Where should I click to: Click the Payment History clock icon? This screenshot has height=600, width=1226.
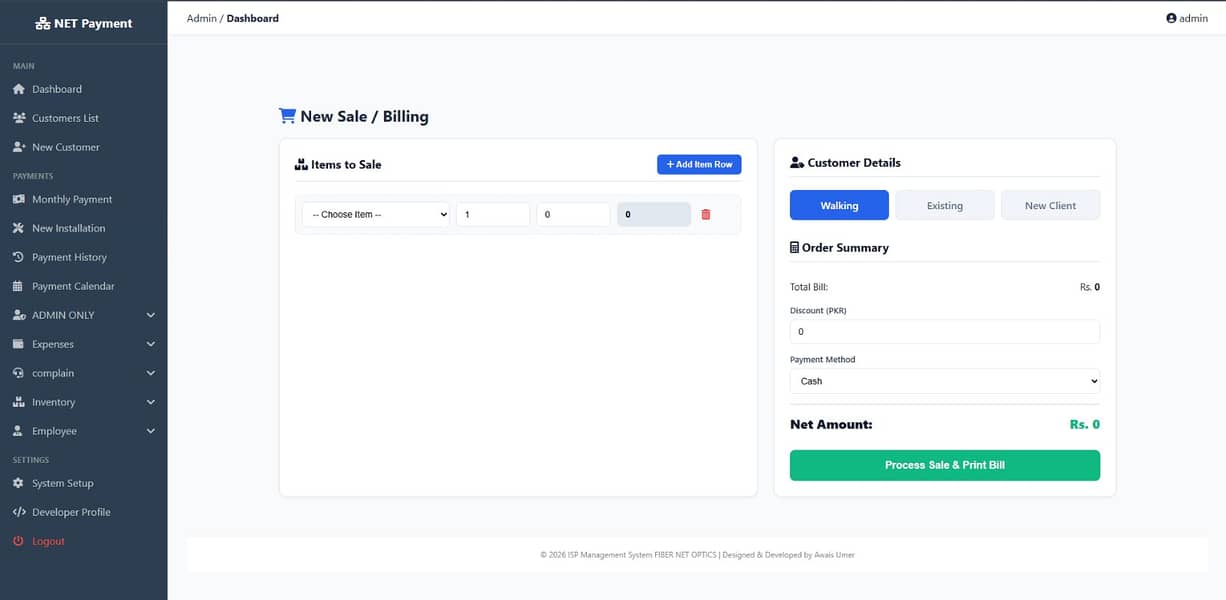[x=19, y=257]
